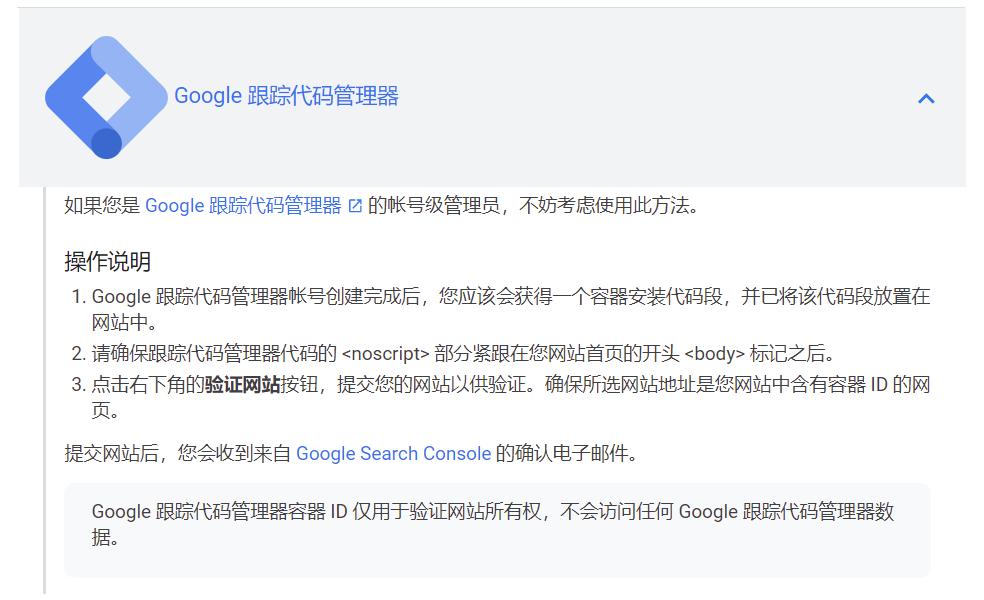Image resolution: width=984 pixels, height=600 pixels.
Task: Open the Google Search Console link
Action: tap(392, 453)
